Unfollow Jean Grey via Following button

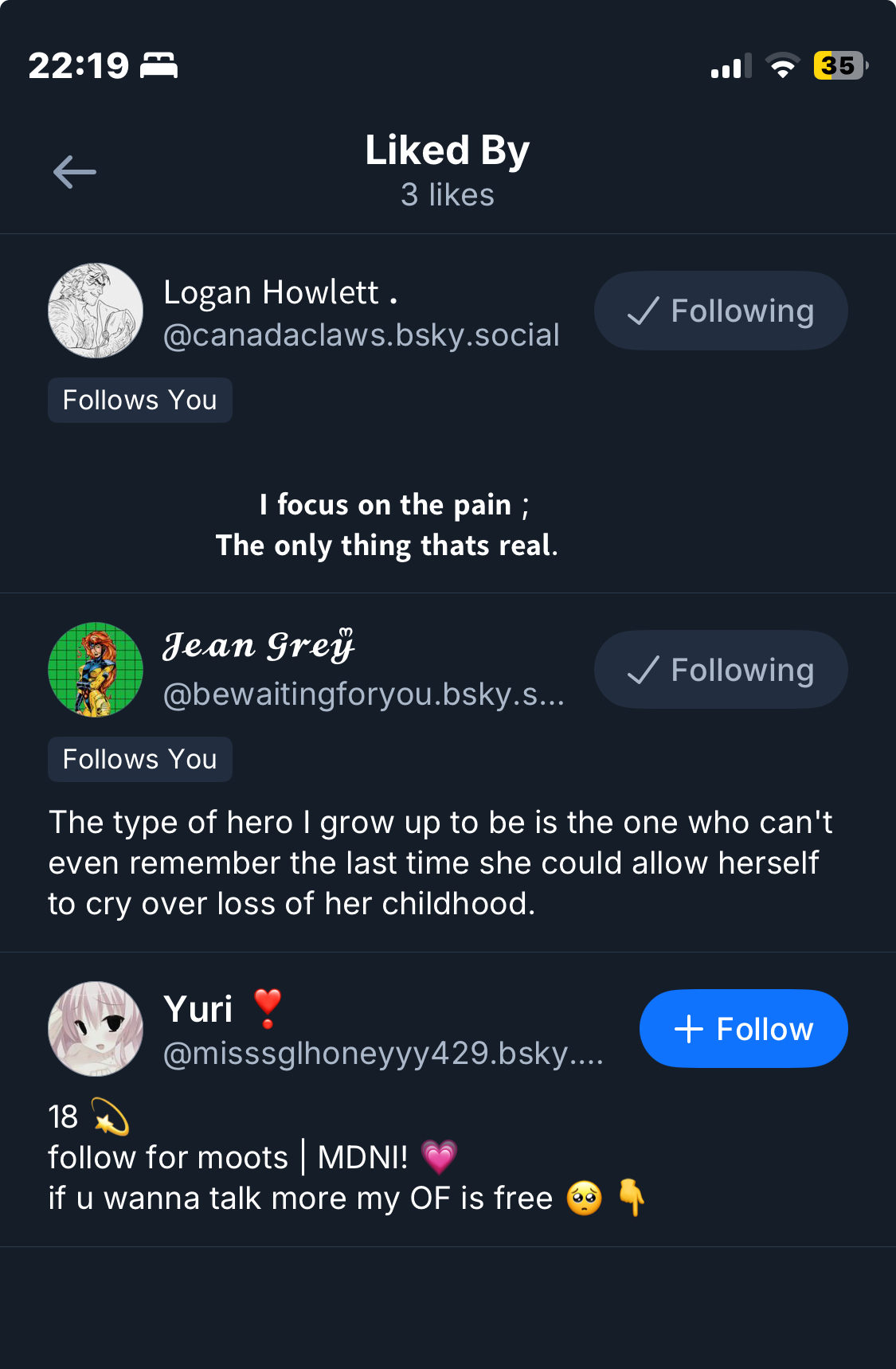pyautogui.click(x=721, y=670)
